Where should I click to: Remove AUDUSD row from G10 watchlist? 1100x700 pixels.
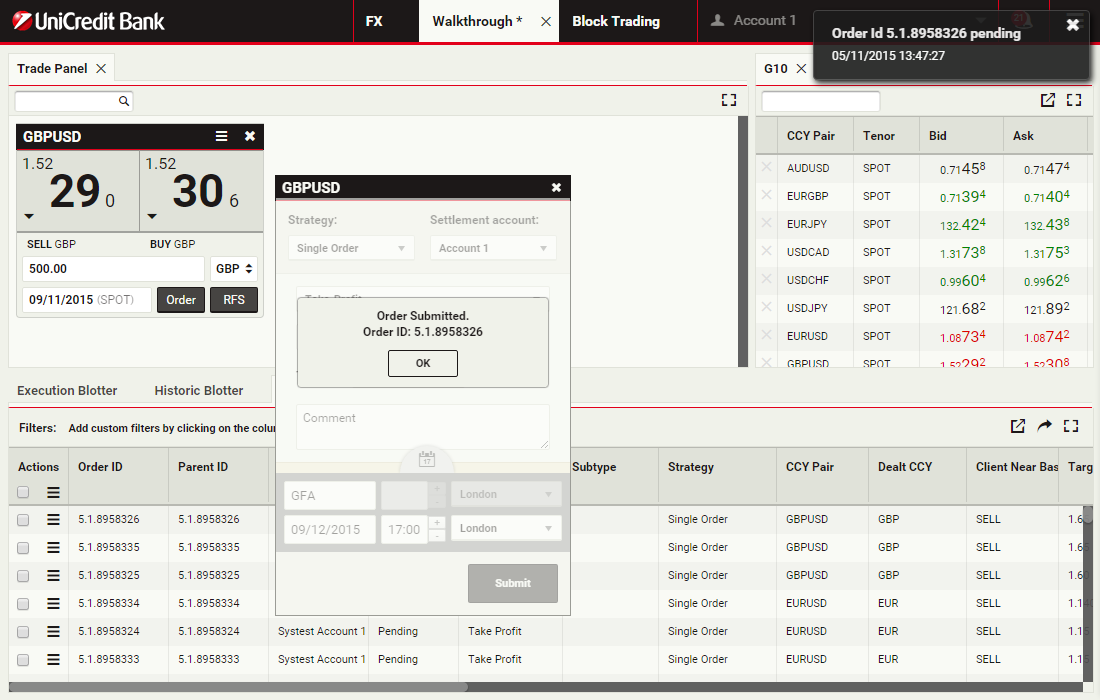pos(767,168)
